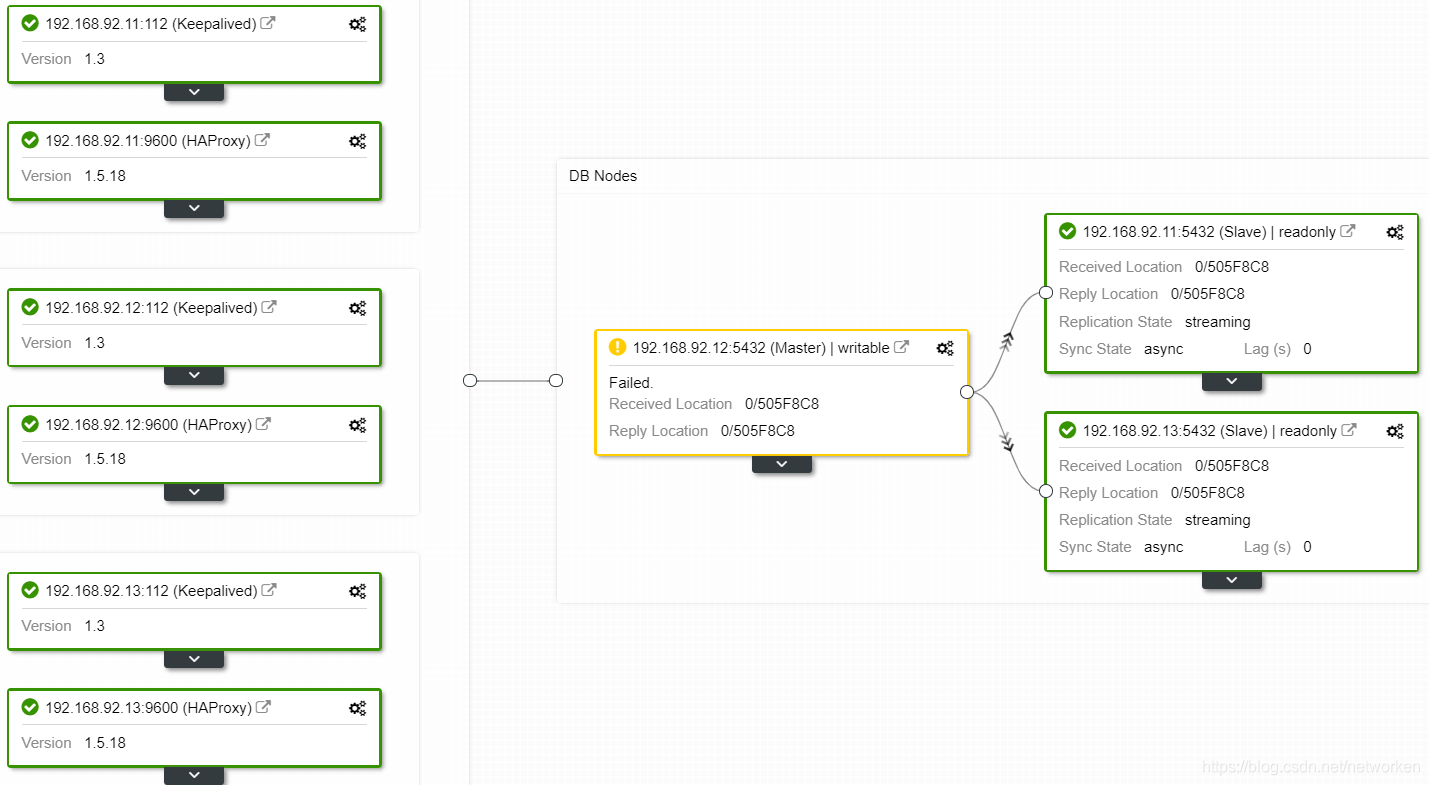Viewport: 1429px width, 785px height.
Task: Click 192.168.92.13:5432 (Slave) | readonly title
Action: [1210, 431]
